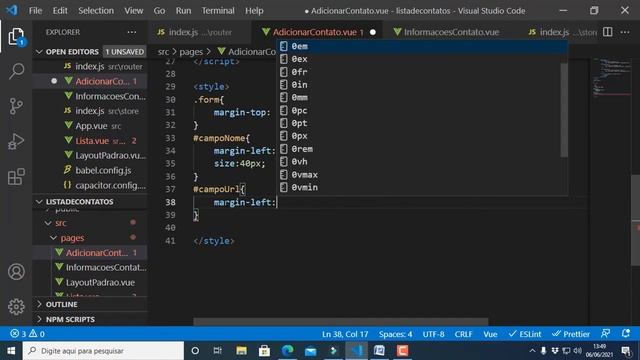Open the Run menu
Image resolution: width=640 pixels, height=360 pixels.
[183, 10]
